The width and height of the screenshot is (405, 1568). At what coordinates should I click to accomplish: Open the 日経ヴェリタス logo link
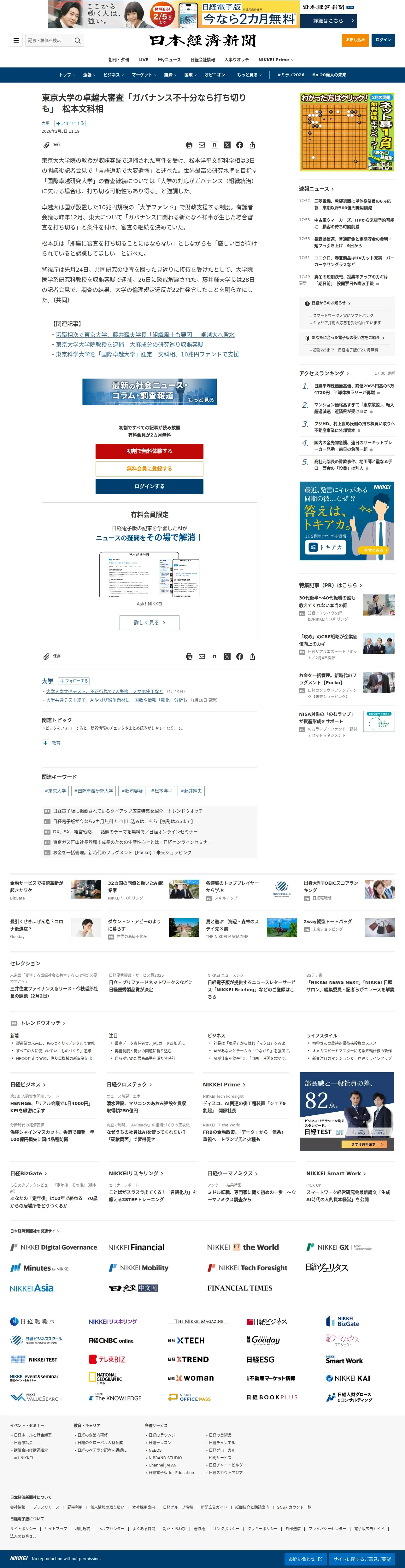pos(327,1267)
